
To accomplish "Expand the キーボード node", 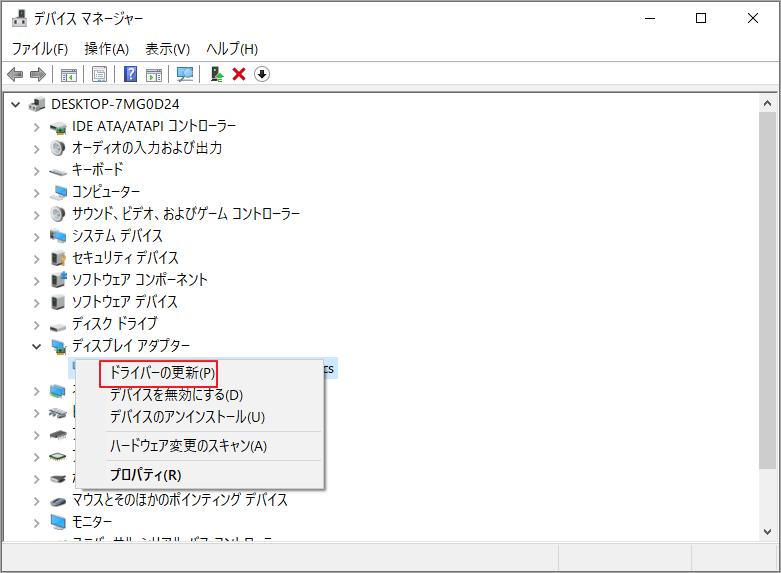I will (36, 171).
